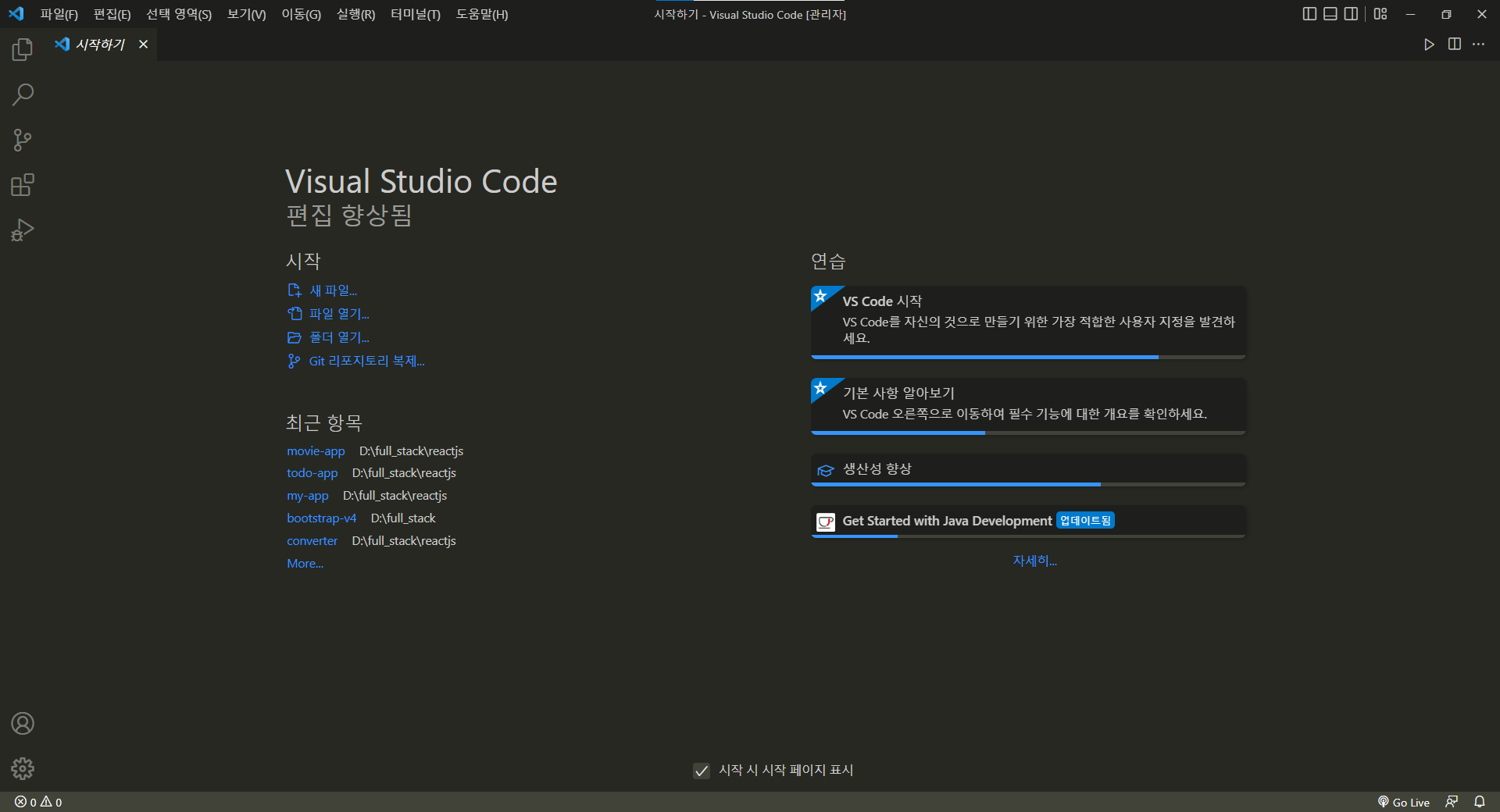Viewport: 1500px width, 812px height.
Task: Select the 시작하기 editor tab
Action: [101, 45]
